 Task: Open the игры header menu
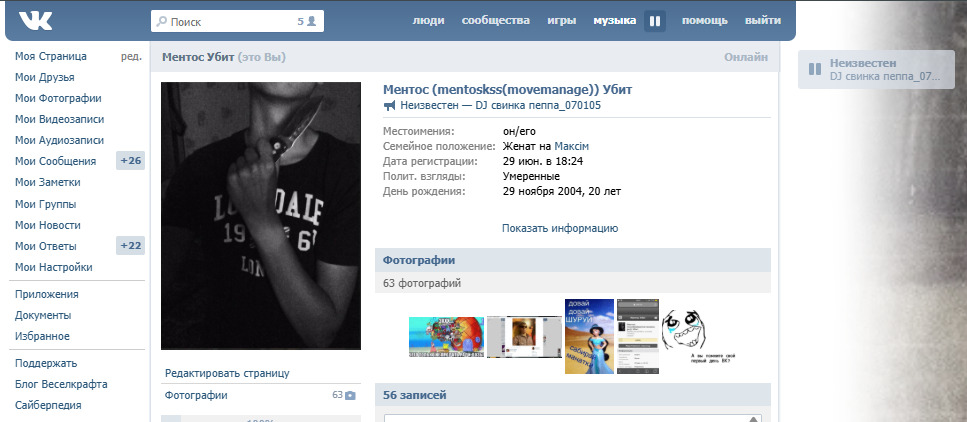tap(562, 20)
